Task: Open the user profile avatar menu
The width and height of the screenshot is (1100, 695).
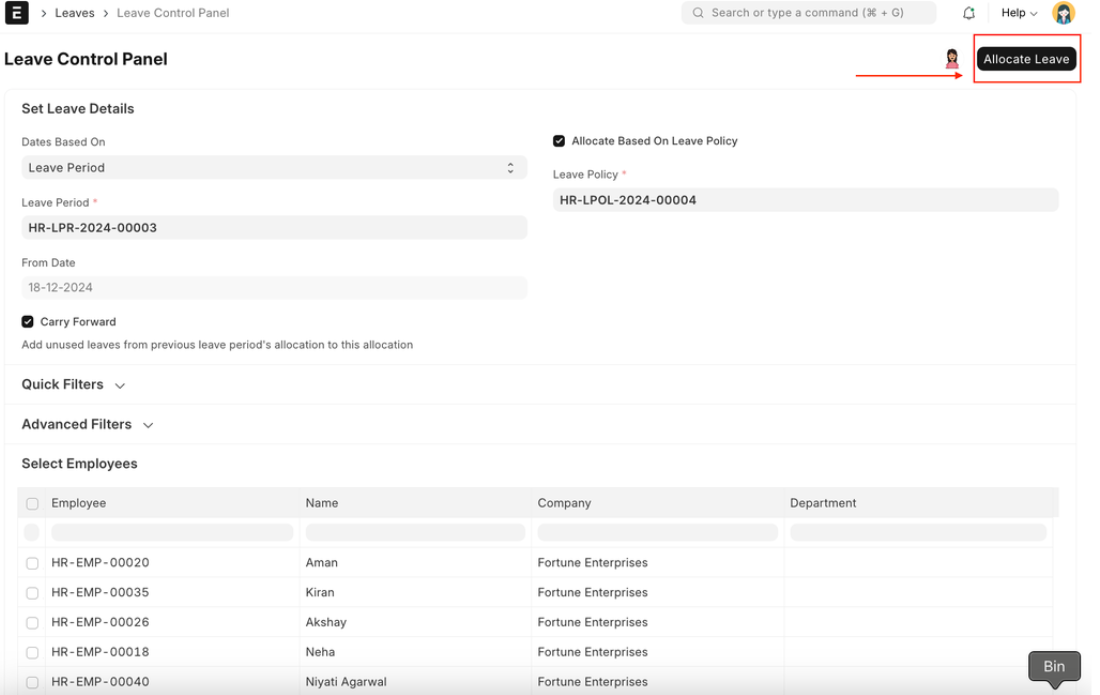Action: coord(1063,13)
